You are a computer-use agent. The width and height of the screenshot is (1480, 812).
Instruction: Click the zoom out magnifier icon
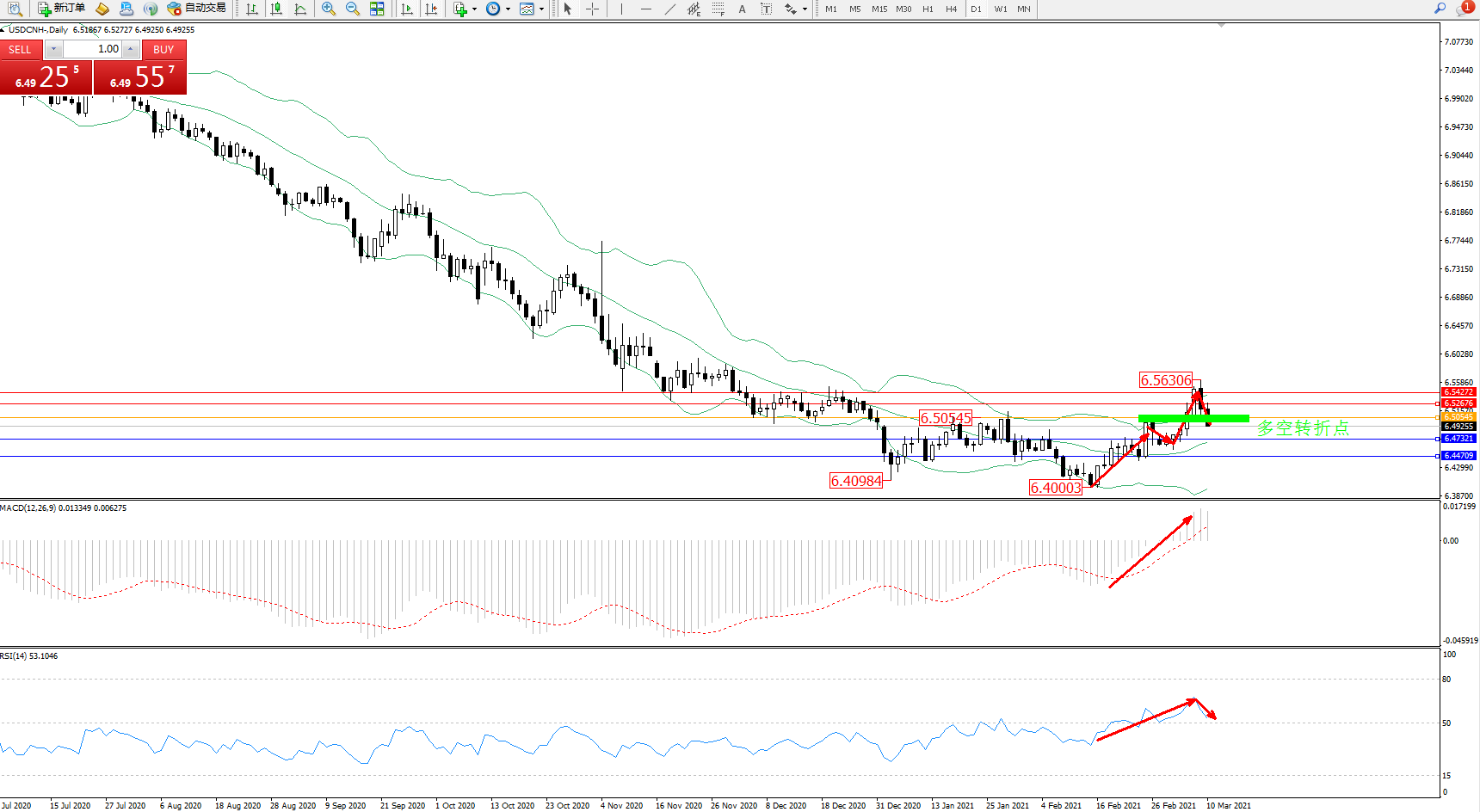pyautogui.click(x=353, y=9)
